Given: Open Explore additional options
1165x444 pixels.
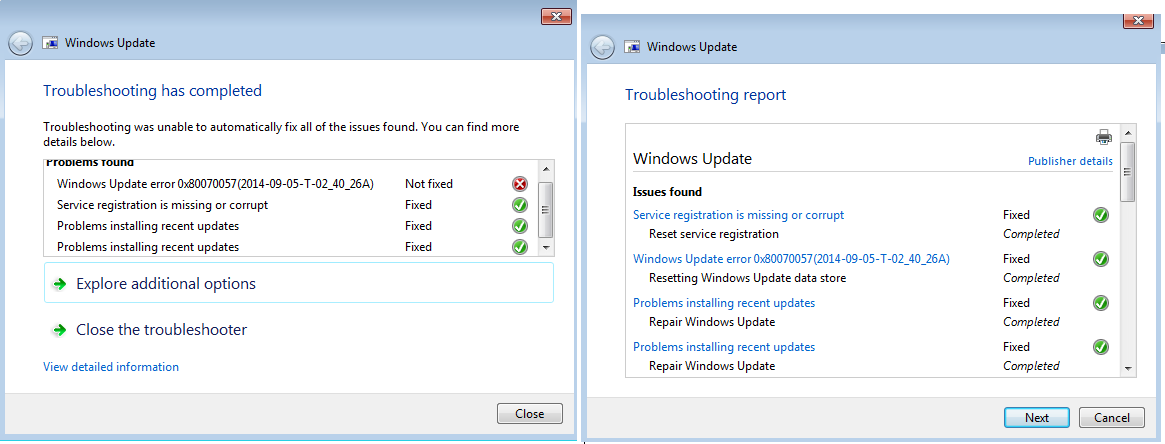Looking at the screenshot, I should click(299, 283).
